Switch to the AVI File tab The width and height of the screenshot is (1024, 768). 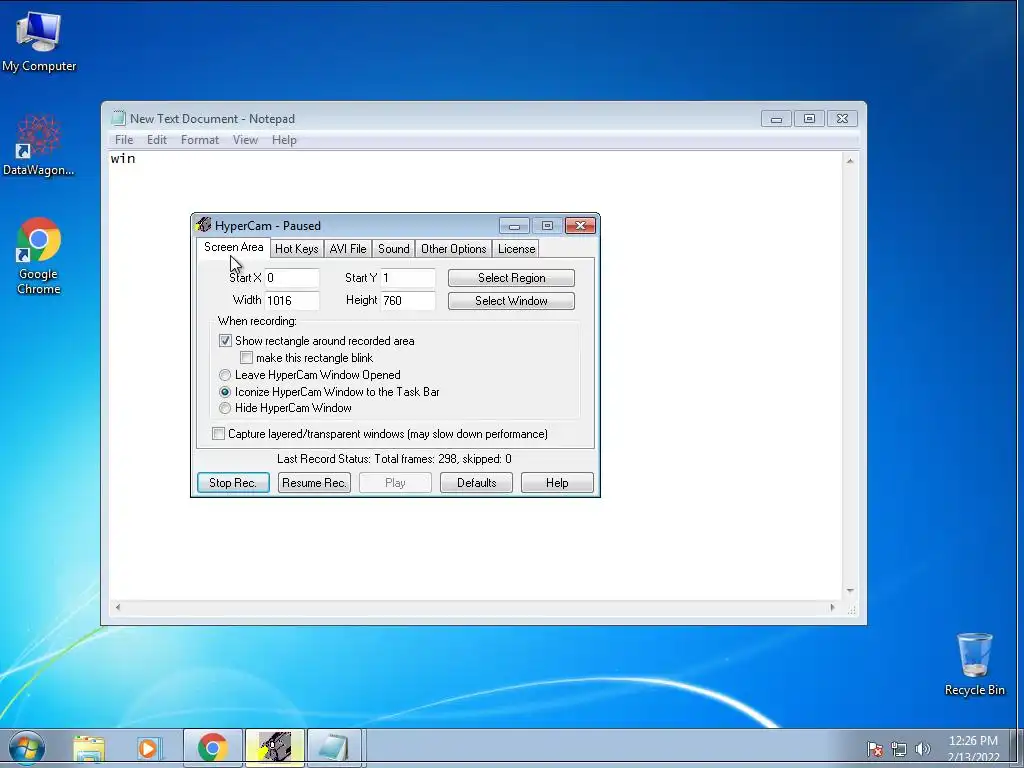tap(347, 249)
